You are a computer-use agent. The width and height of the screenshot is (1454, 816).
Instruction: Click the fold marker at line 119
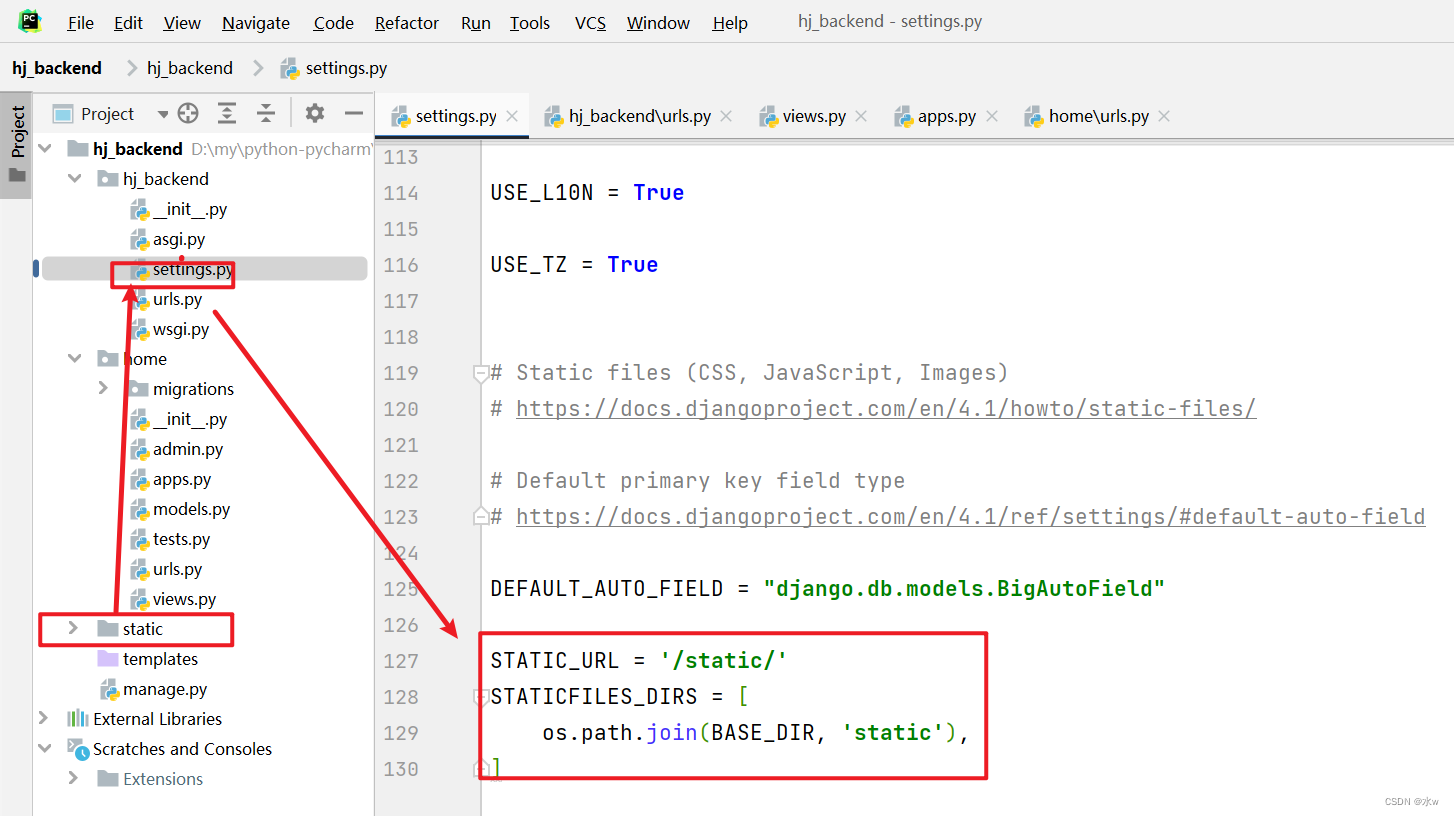(480, 373)
